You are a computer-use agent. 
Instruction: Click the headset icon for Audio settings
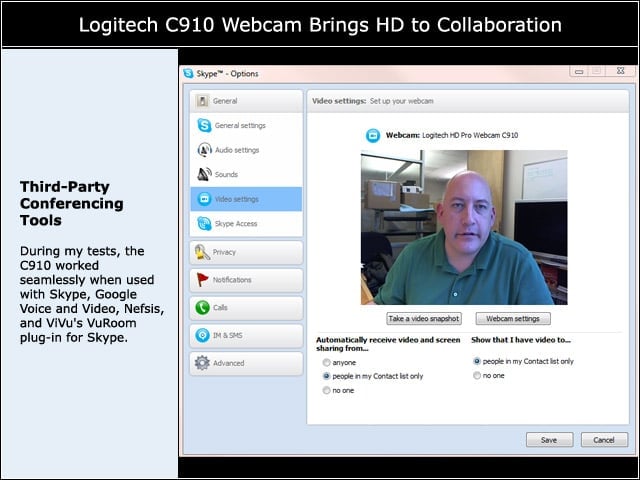coord(204,150)
